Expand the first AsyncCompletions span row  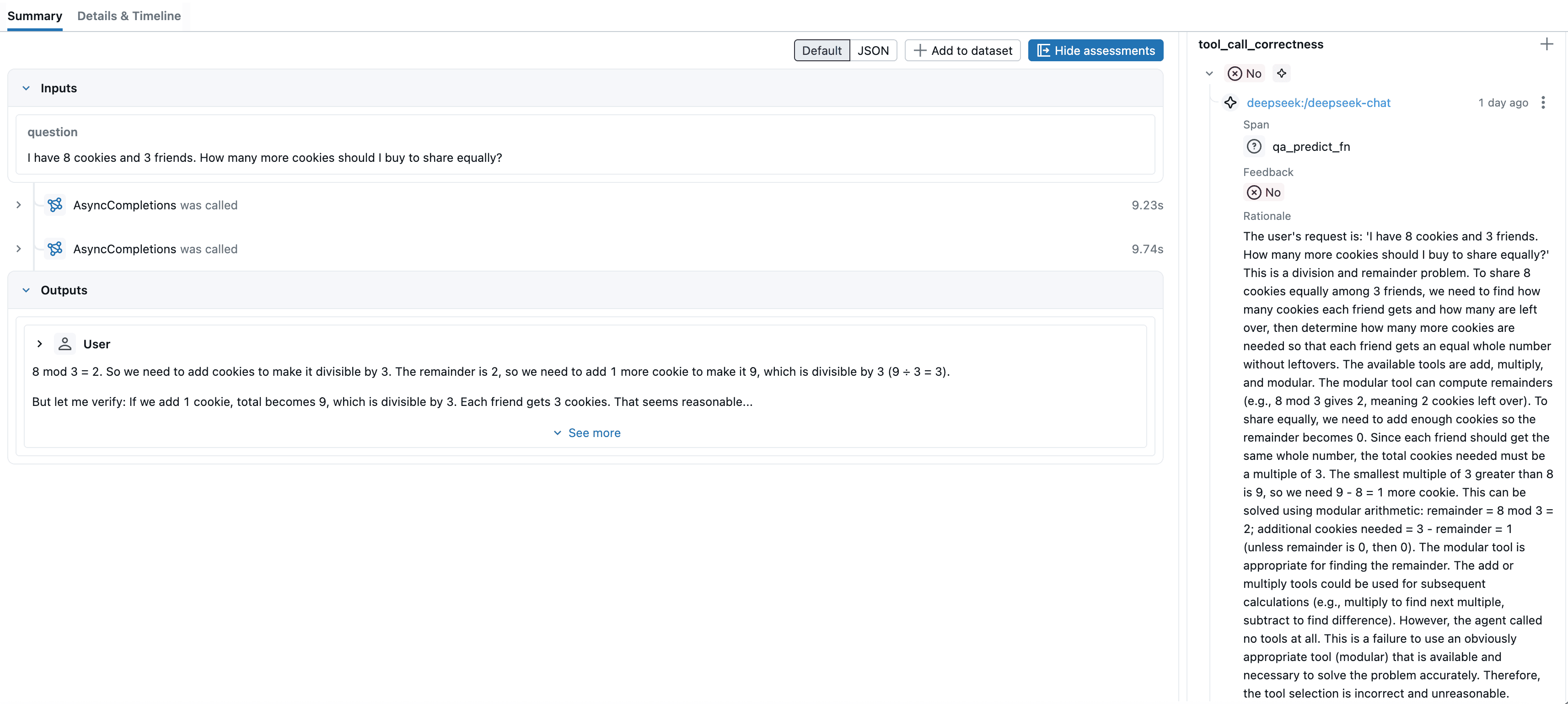coord(18,205)
